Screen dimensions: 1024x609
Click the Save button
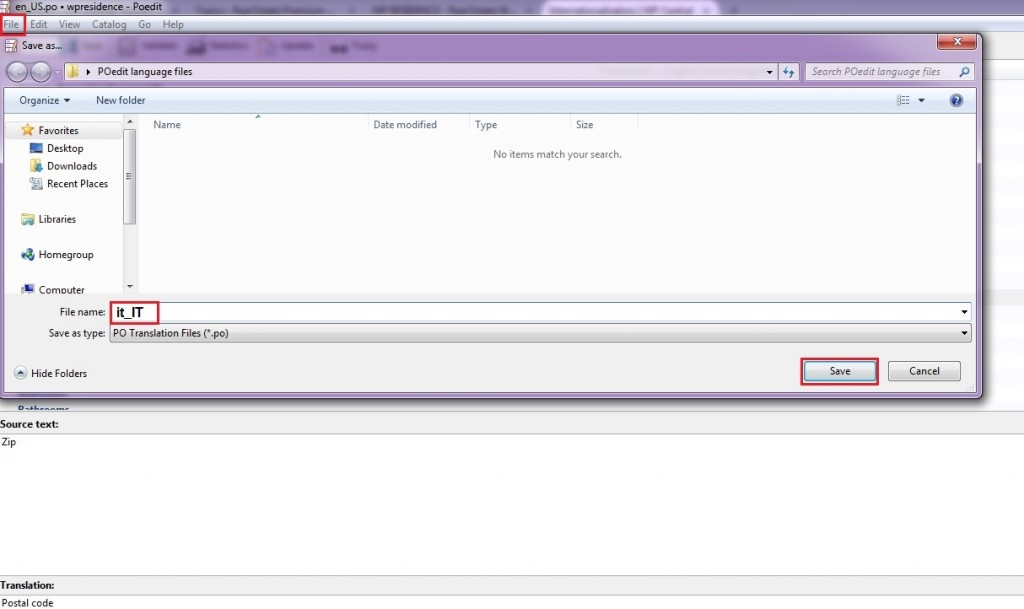point(839,371)
